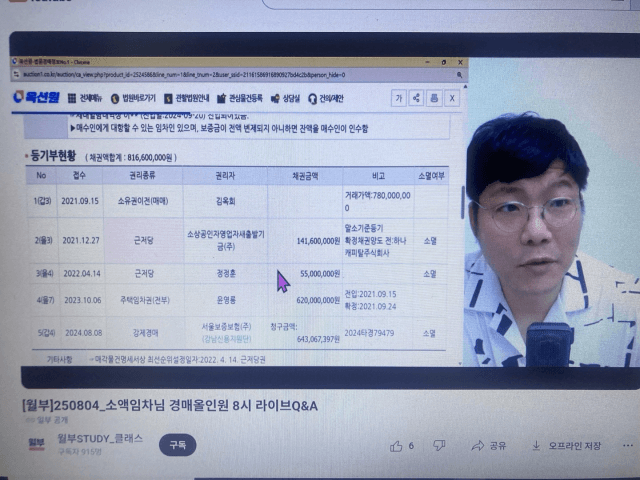Open the 전체메뉴 grid menu
This screenshot has height=480, width=640.
(x=85, y=98)
